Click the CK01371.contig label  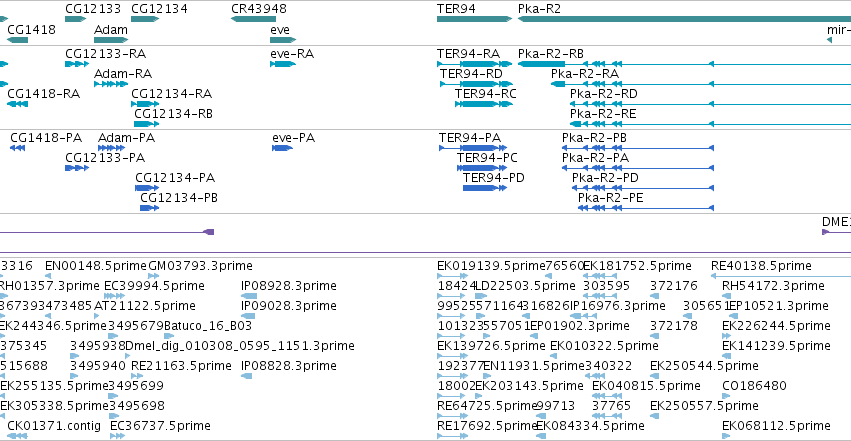[x=54, y=426]
